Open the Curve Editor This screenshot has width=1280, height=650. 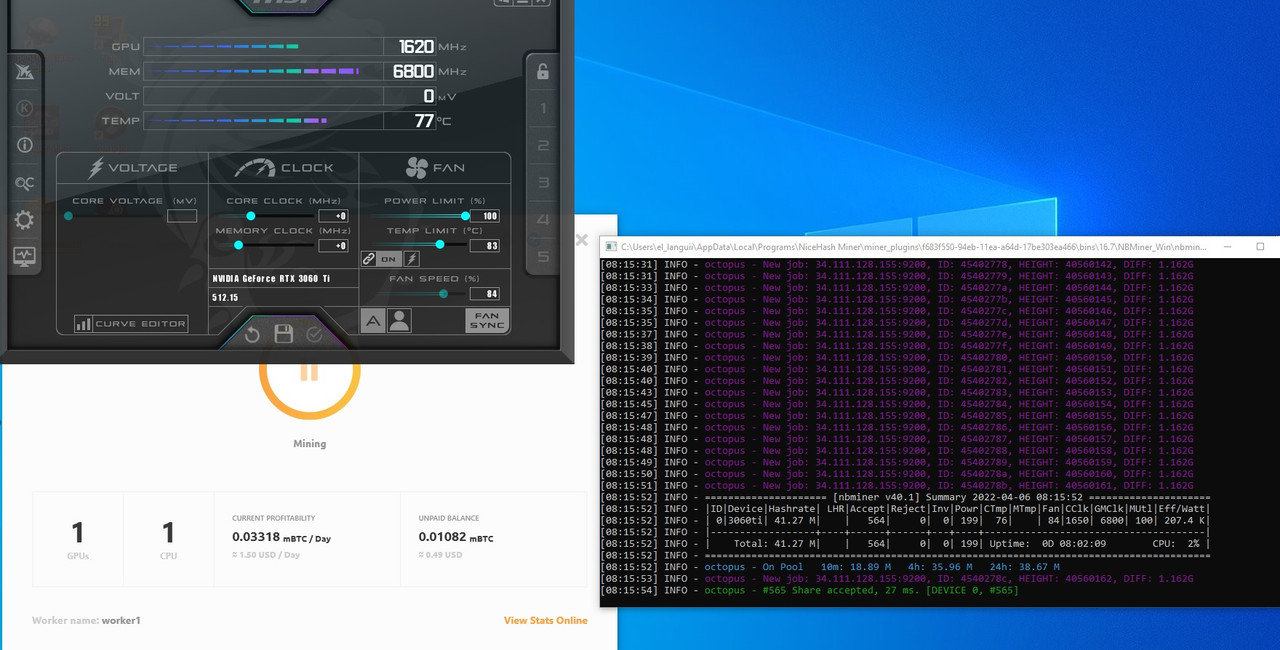point(131,324)
